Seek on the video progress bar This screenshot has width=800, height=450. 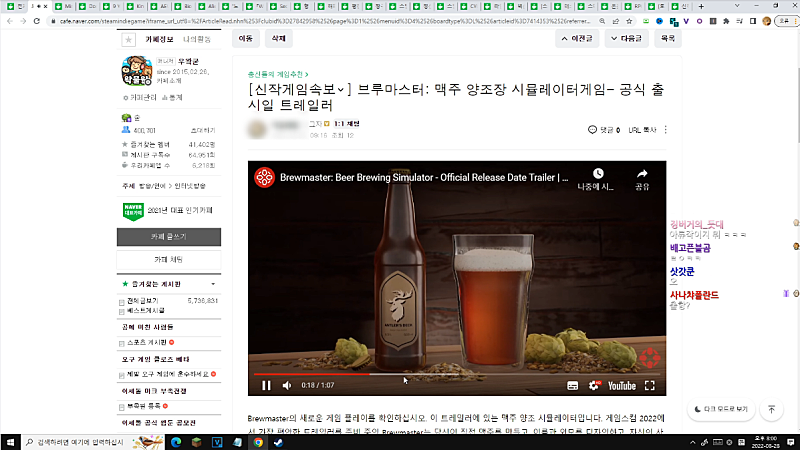coord(450,374)
